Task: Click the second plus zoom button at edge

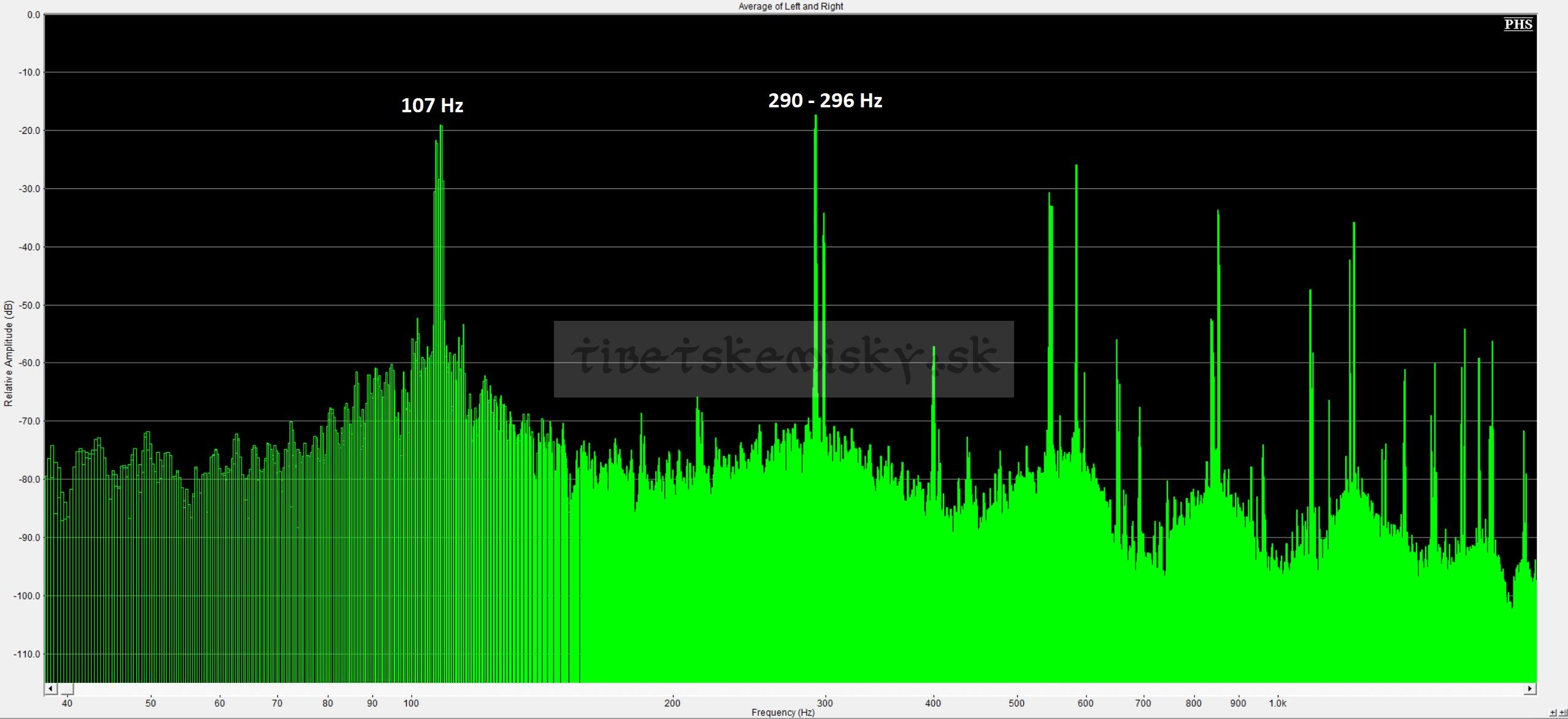Action: (x=1562, y=713)
